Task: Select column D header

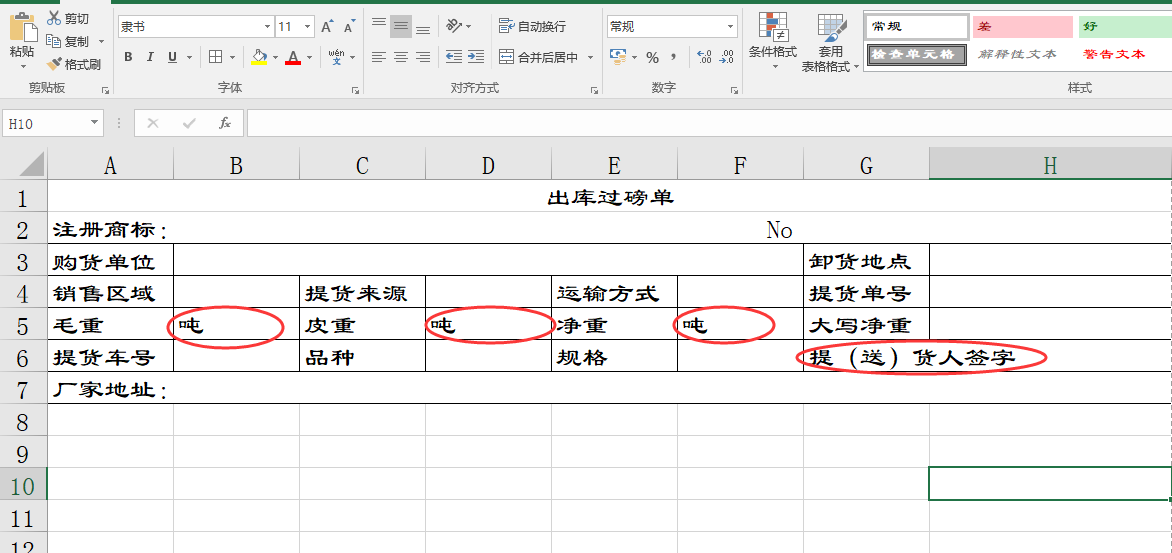Action: coord(488,165)
